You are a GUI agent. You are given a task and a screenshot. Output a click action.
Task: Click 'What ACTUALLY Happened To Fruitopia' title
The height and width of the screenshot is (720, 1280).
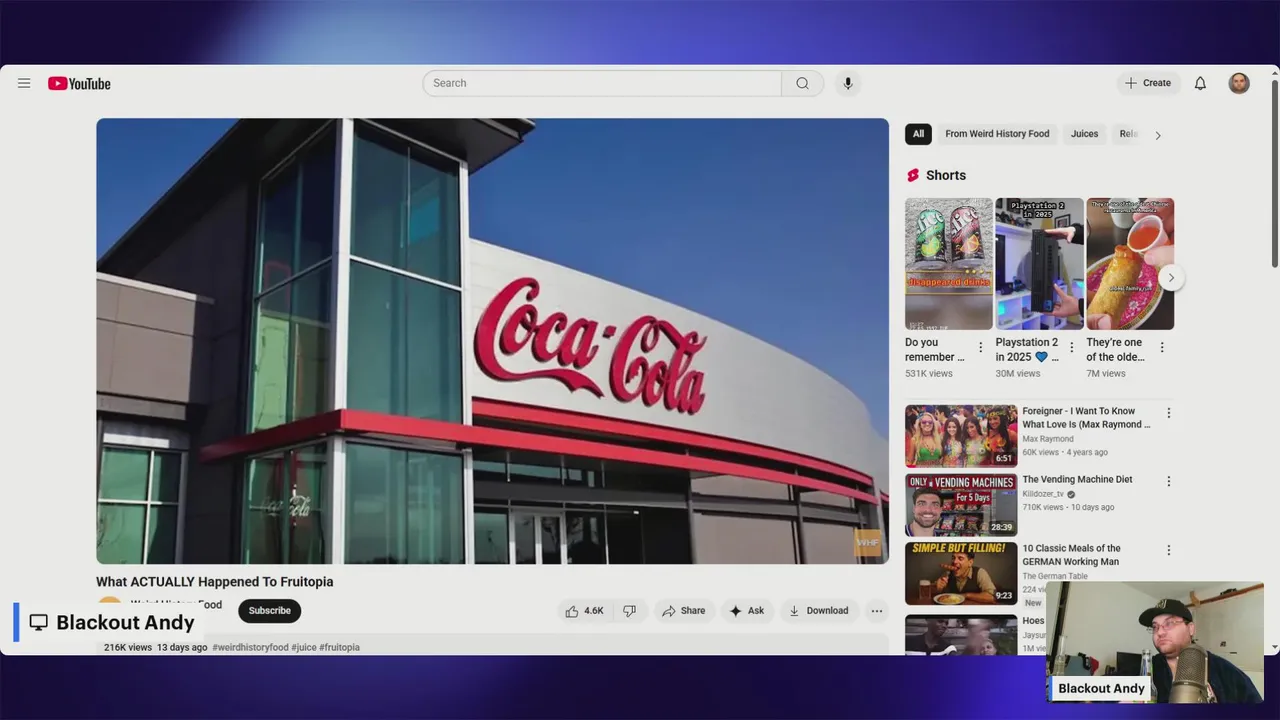pyautogui.click(x=215, y=582)
